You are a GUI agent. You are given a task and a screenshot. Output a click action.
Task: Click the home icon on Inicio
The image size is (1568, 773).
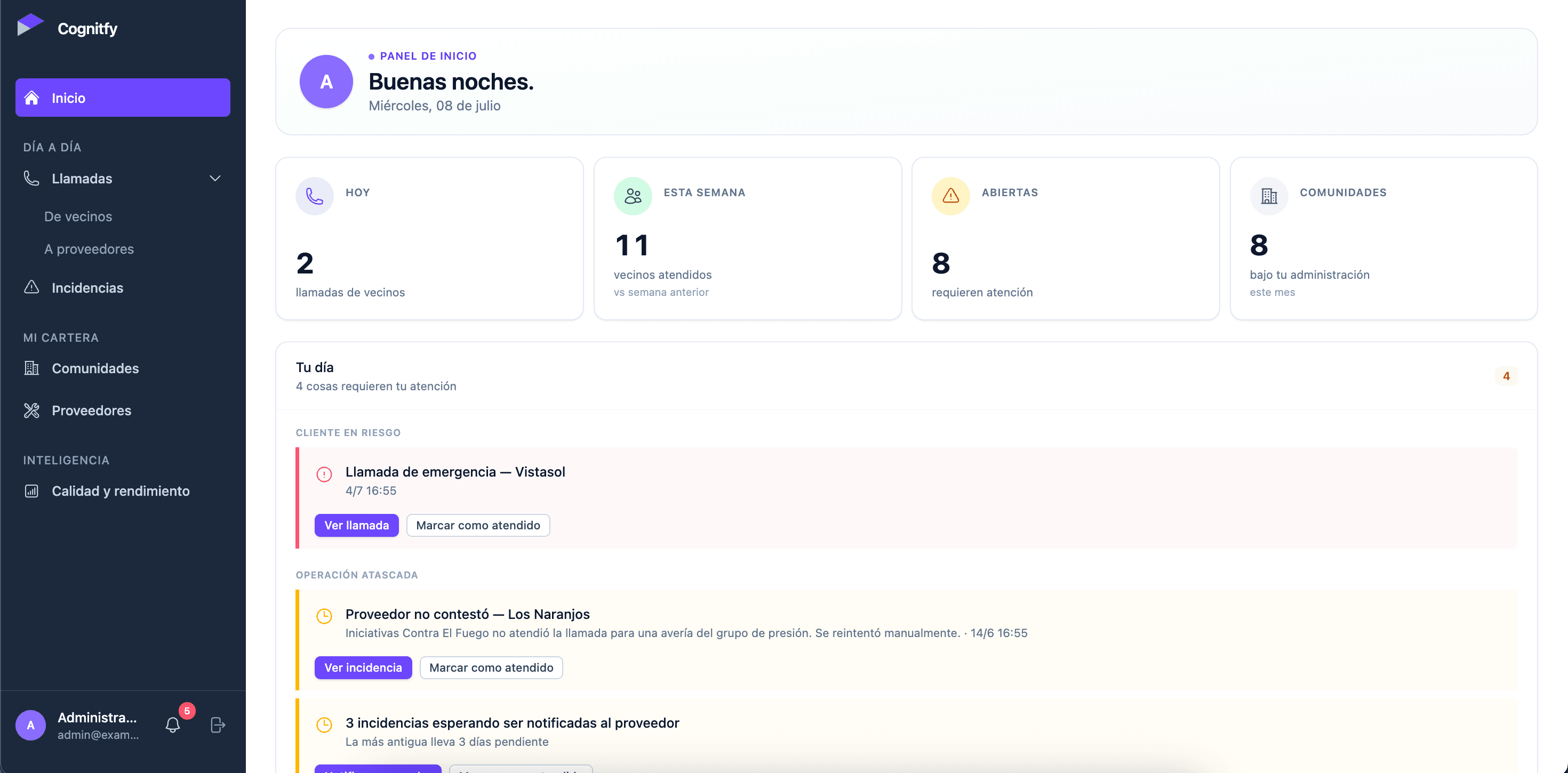coord(31,98)
